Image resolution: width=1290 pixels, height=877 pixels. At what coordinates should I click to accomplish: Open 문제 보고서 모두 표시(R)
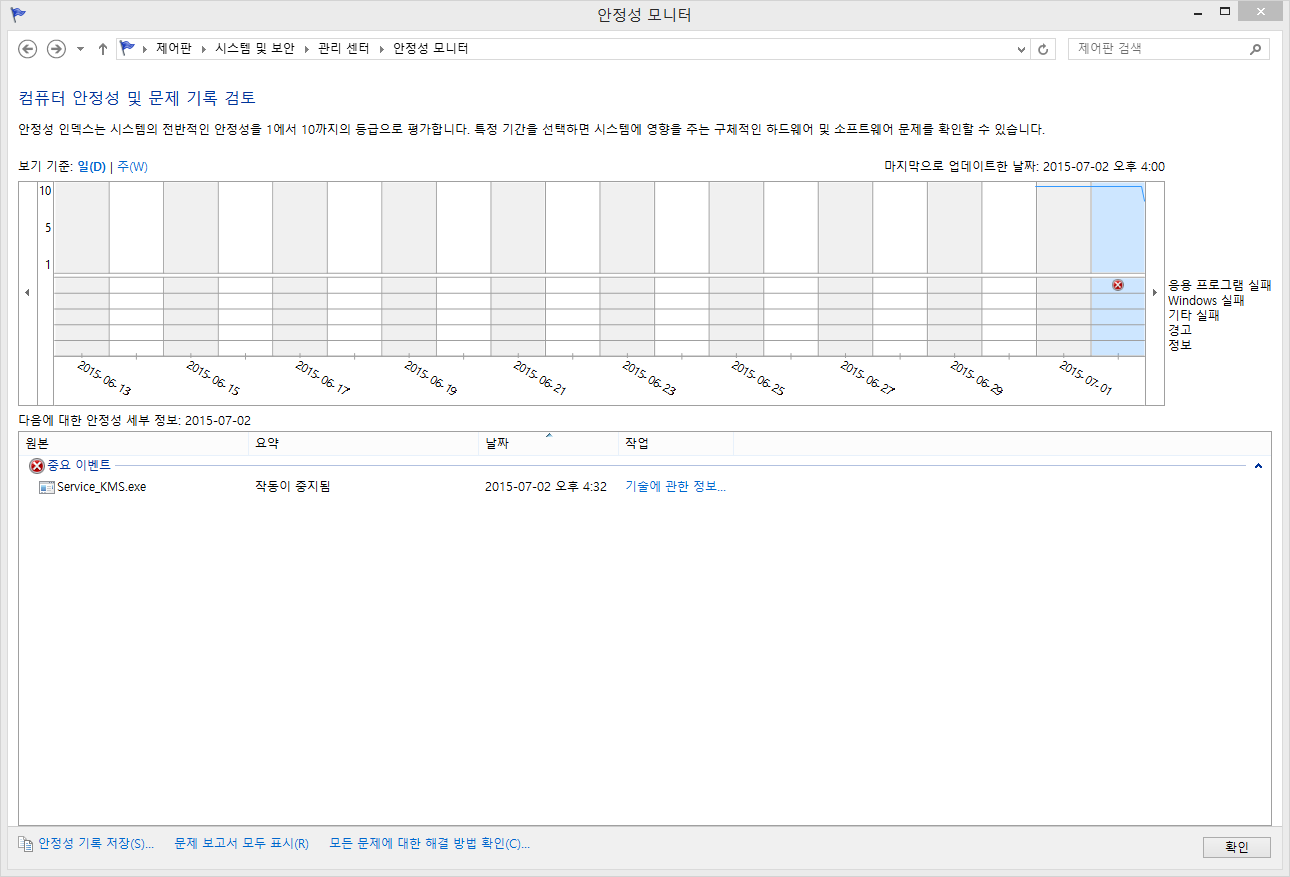point(241,844)
